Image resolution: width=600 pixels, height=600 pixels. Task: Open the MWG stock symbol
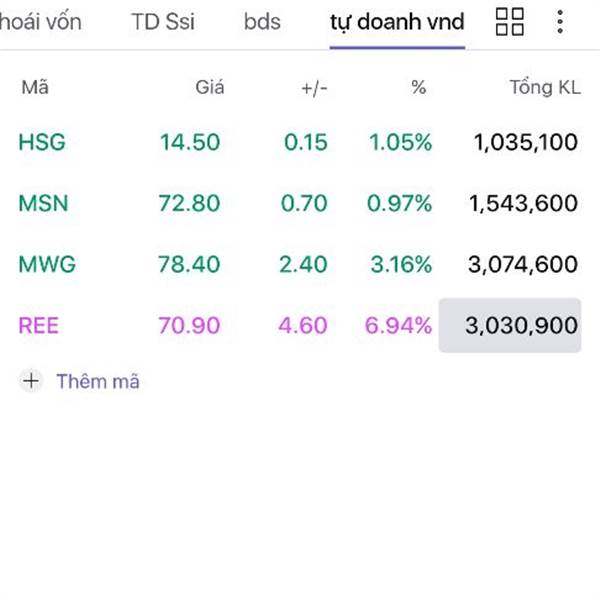point(47,265)
